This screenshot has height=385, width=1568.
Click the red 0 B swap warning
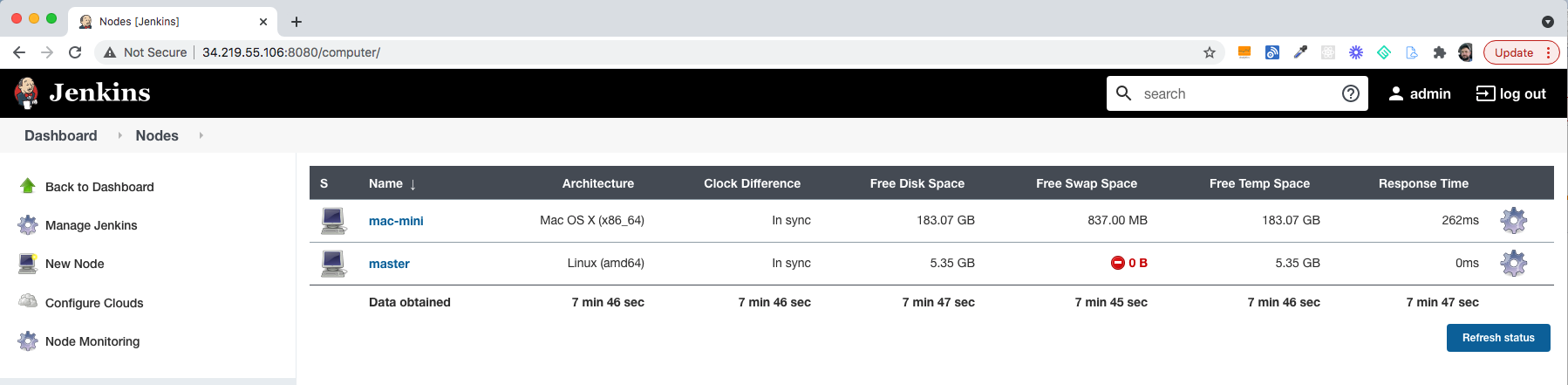click(x=1129, y=263)
